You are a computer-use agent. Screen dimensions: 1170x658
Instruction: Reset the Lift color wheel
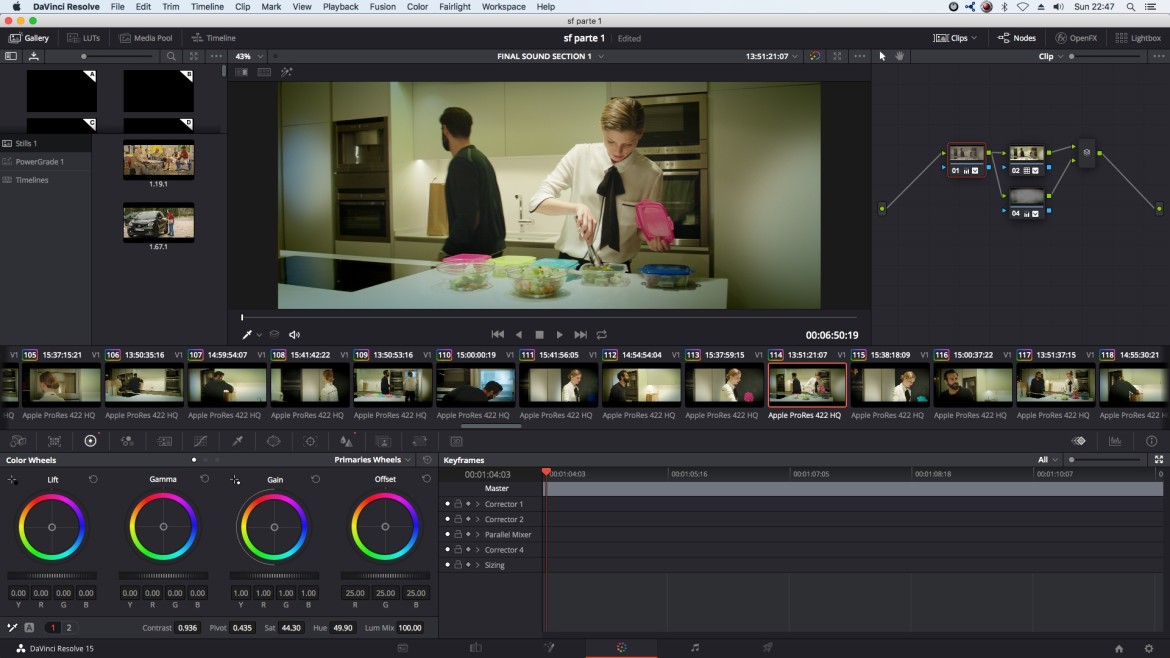93,479
